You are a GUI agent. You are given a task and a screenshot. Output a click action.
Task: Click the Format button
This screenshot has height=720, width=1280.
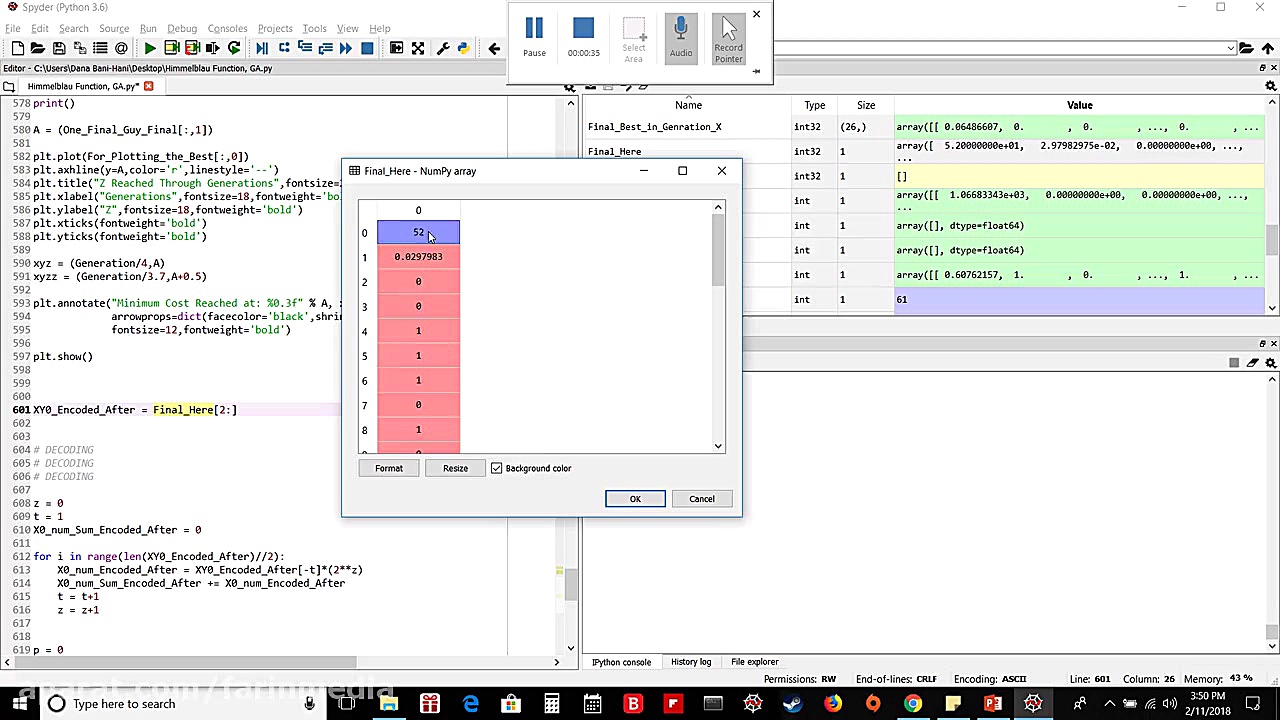389,468
